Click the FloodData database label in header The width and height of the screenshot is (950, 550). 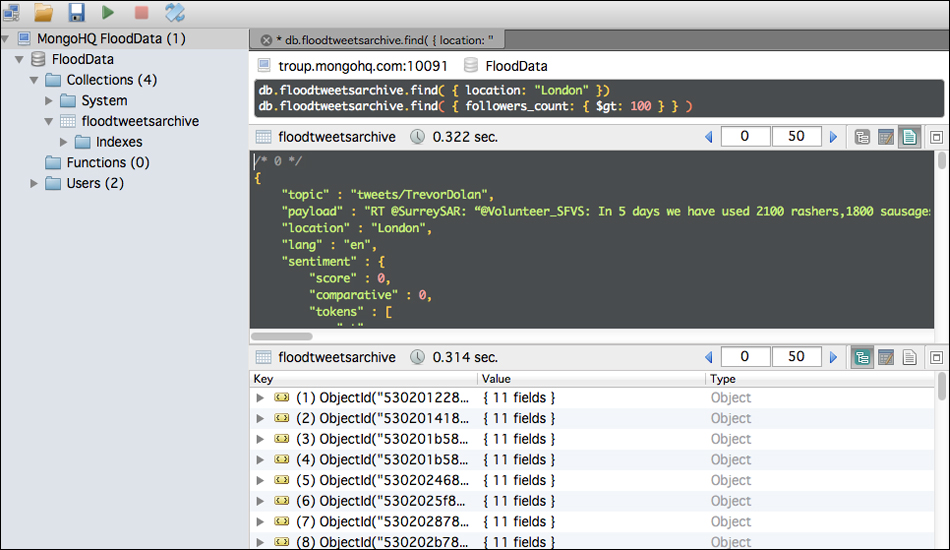pyautogui.click(x=516, y=66)
